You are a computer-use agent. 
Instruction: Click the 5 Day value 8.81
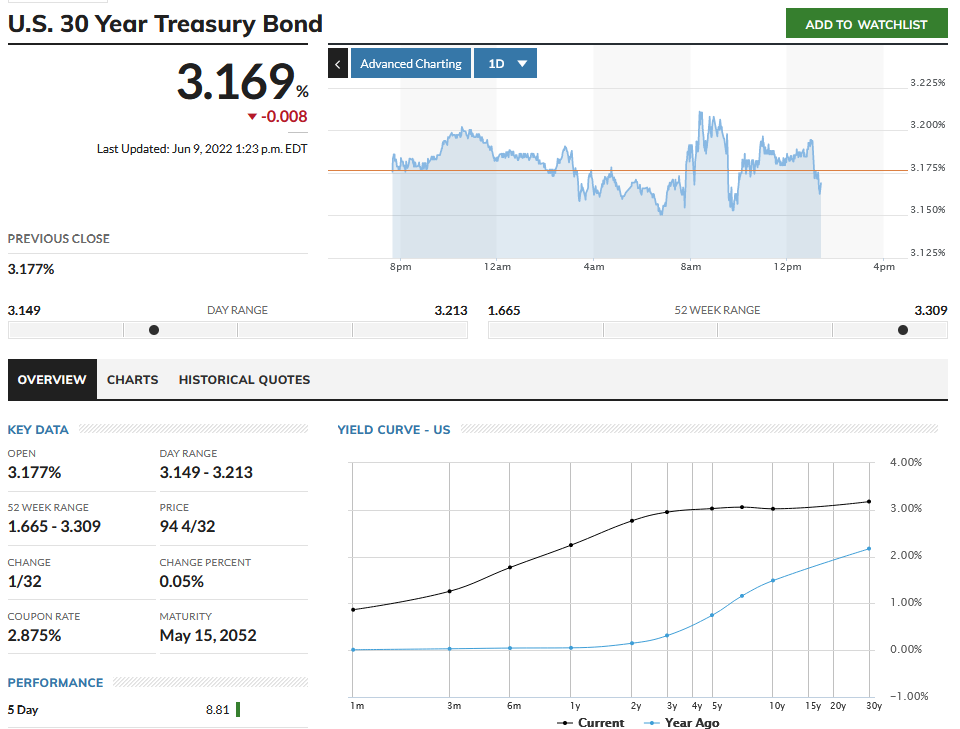[x=217, y=710]
